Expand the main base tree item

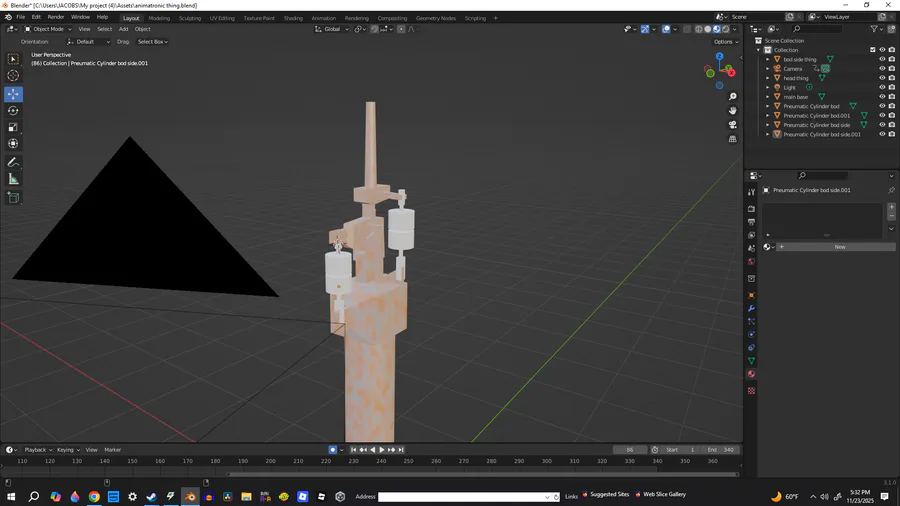(x=768, y=97)
